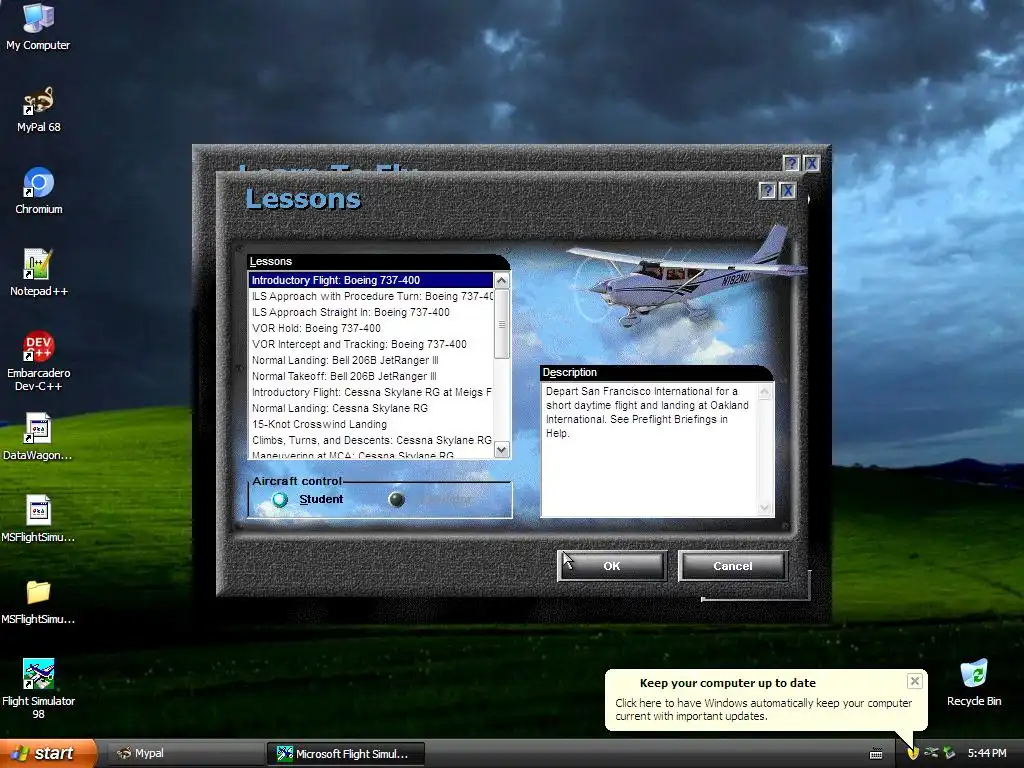
Task: Select the Notepad++ desktop shortcut
Action: click(x=38, y=273)
